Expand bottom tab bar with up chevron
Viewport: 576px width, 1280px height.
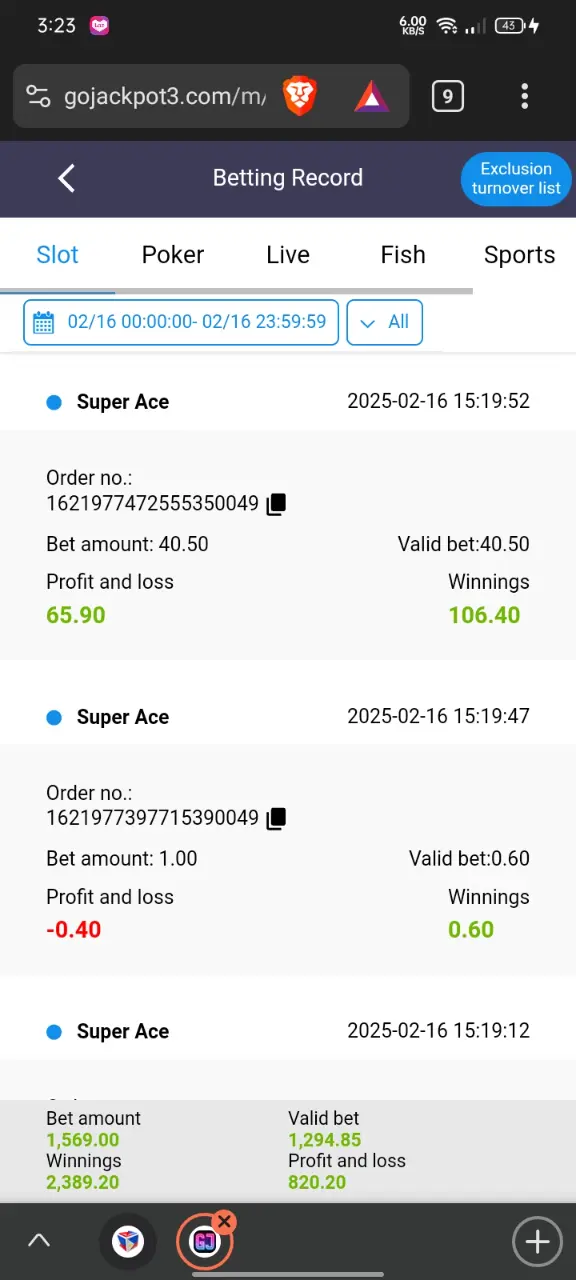(39, 1242)
